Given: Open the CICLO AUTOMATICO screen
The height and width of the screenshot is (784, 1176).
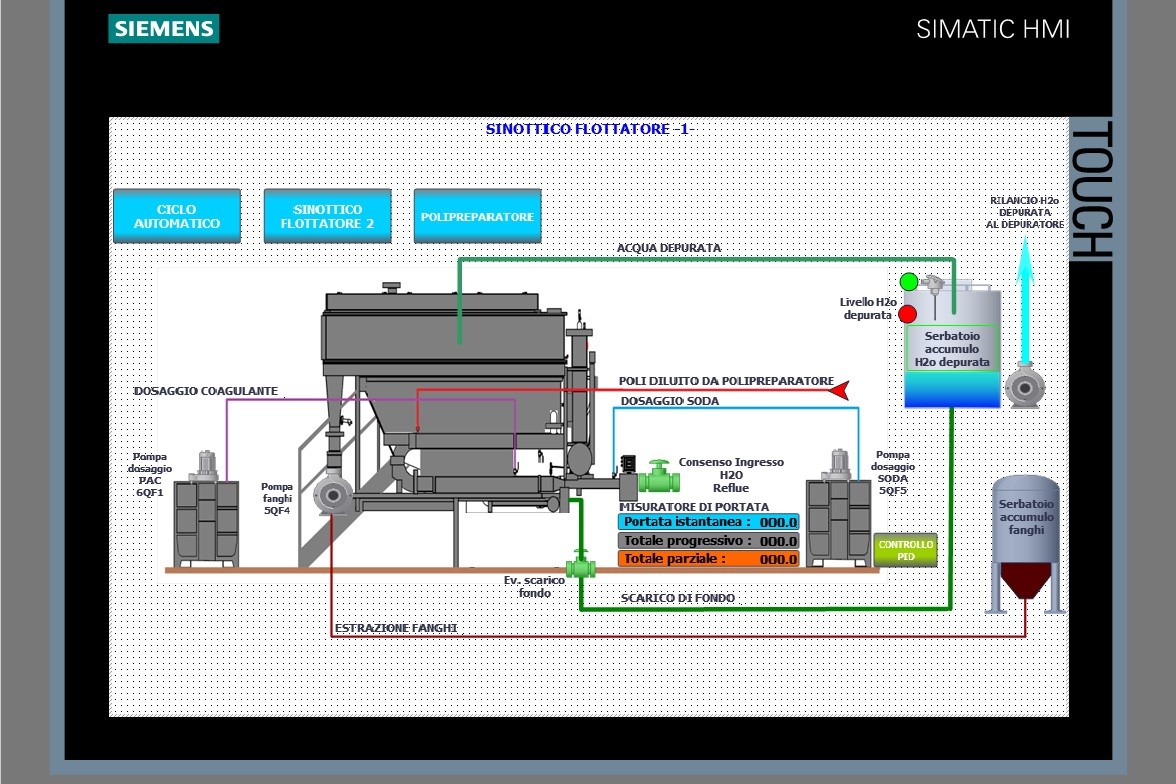Looking at the screenshot, I should pos(177,216).
